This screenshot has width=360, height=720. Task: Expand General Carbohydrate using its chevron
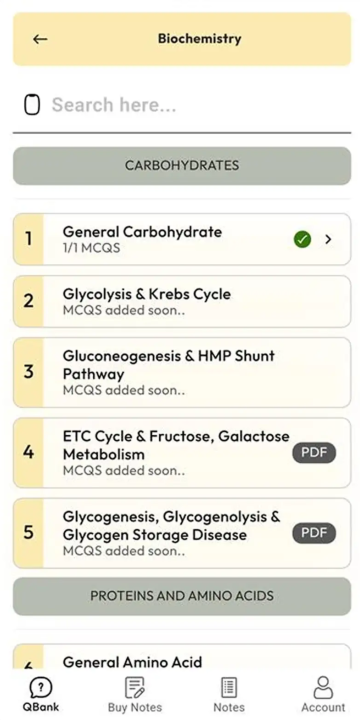pos(328,239)
